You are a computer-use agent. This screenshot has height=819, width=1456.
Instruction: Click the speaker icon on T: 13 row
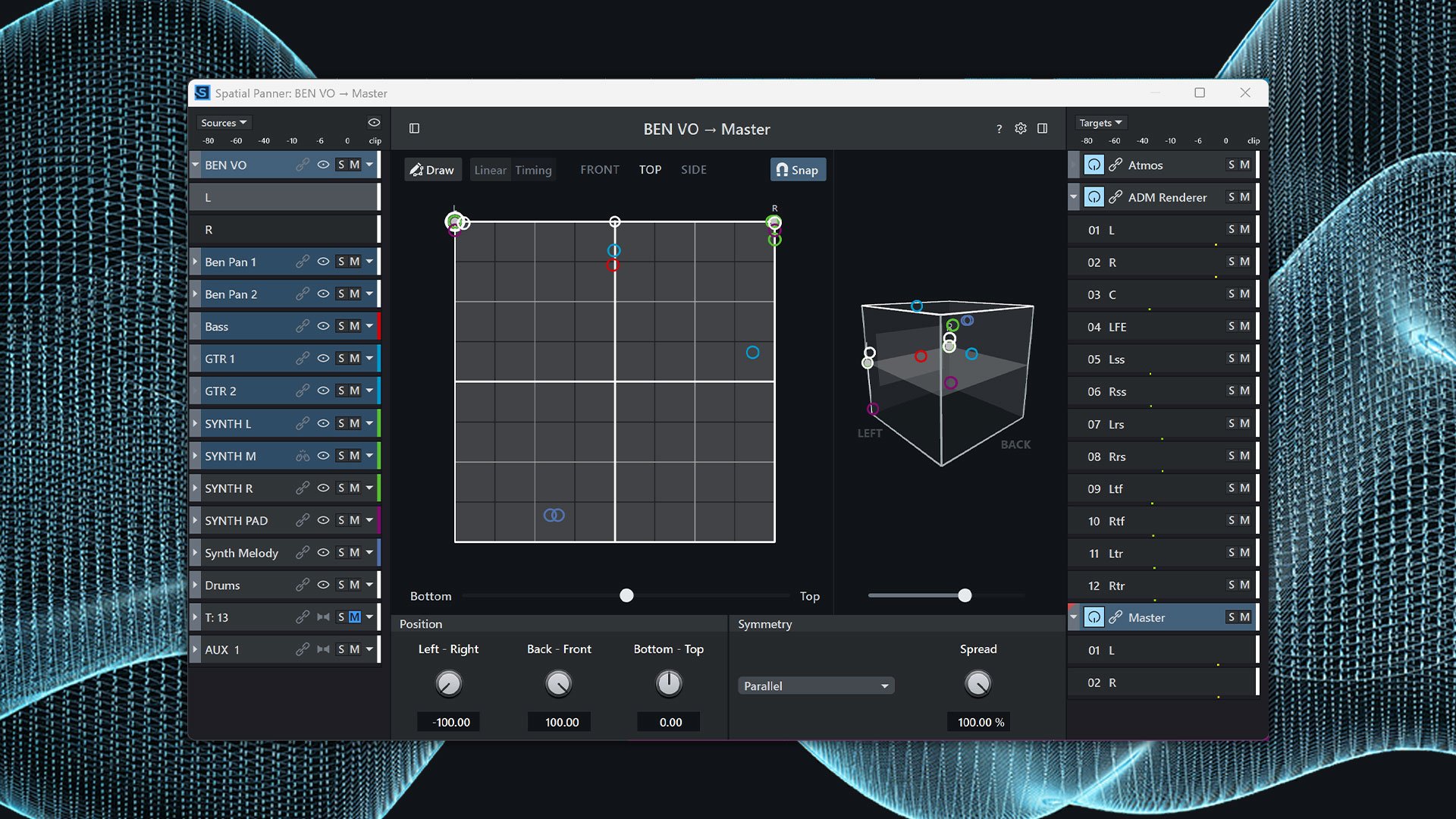(323, 617)
